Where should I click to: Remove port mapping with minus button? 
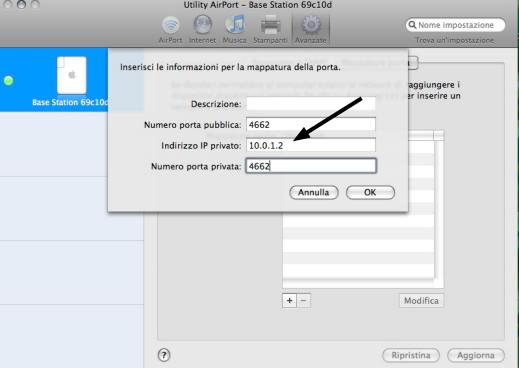coord(303,301)
